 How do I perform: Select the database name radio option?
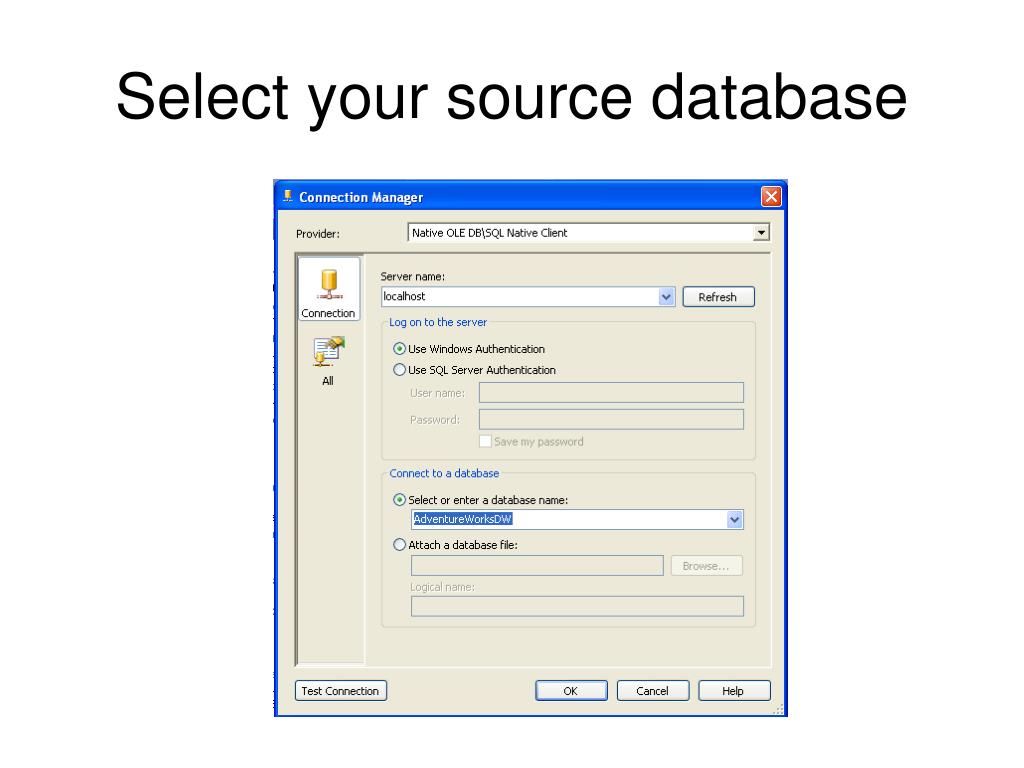tap(399, 500)
